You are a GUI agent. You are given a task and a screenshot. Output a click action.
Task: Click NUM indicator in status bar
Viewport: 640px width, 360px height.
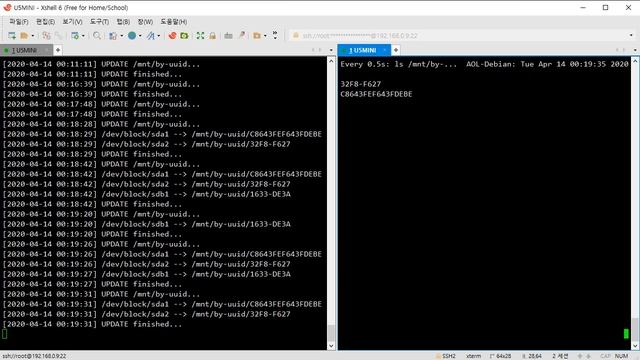pyautogui.click(x=621, y=356)
